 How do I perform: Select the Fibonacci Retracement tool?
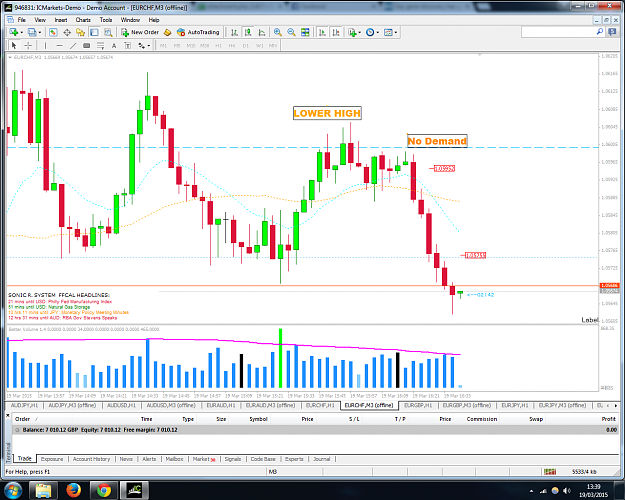tap(100, 45)
